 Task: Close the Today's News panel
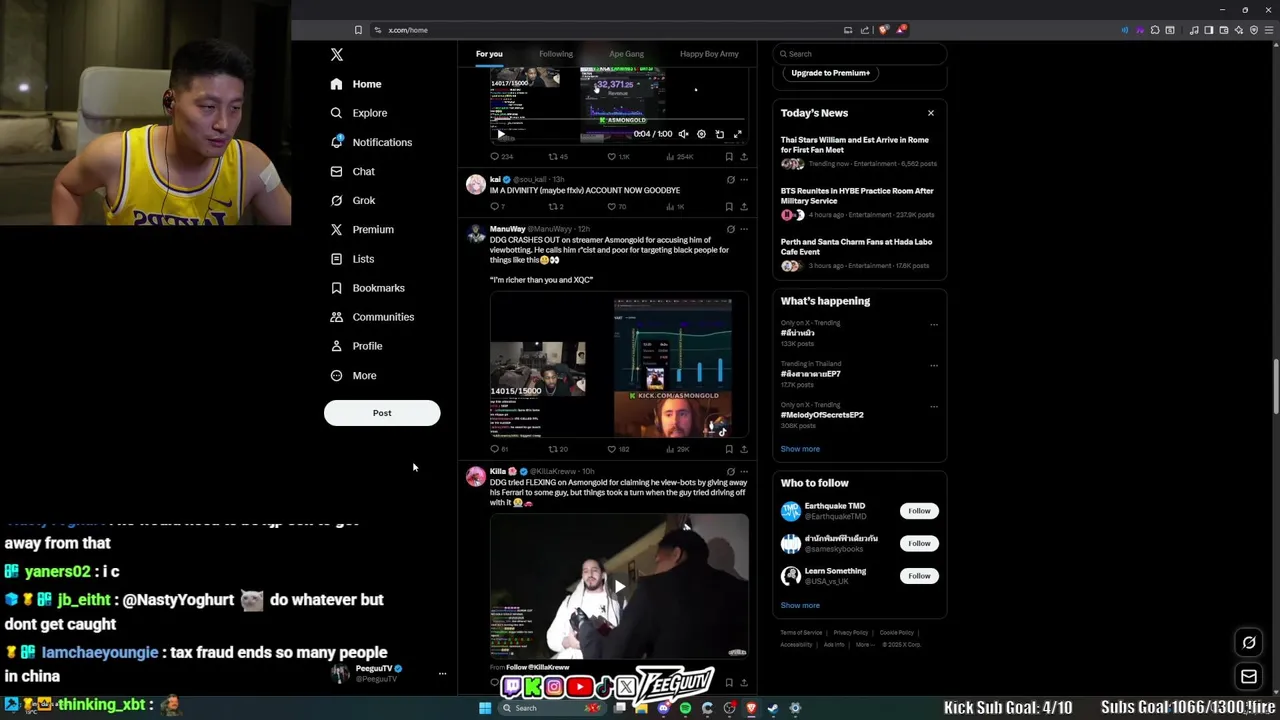[931, 113]
